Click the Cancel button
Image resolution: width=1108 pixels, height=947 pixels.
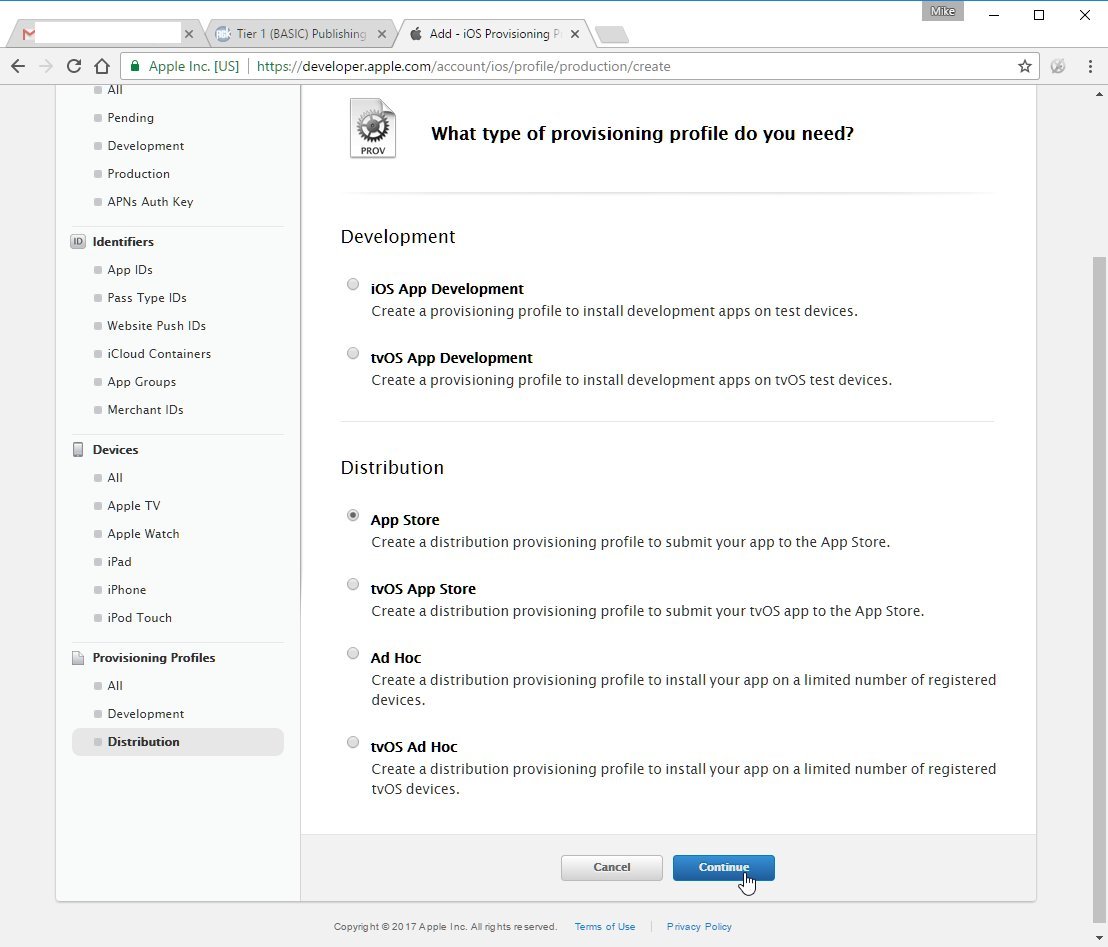click(x=612, y=868)
